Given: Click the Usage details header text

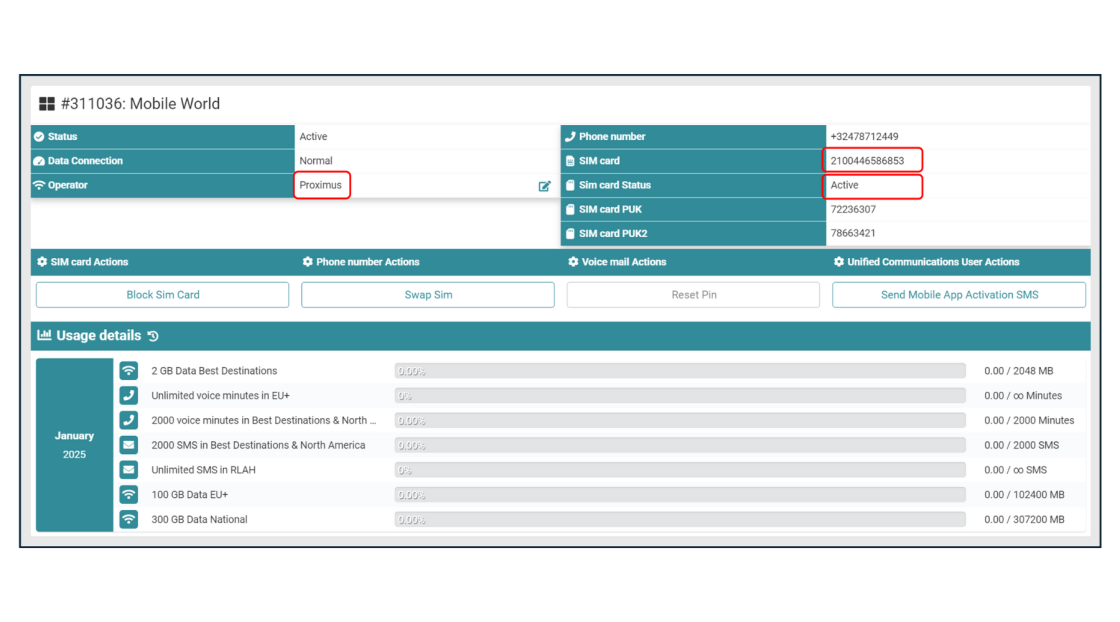Looking at the screenshot, I should [x=99, y=336].
